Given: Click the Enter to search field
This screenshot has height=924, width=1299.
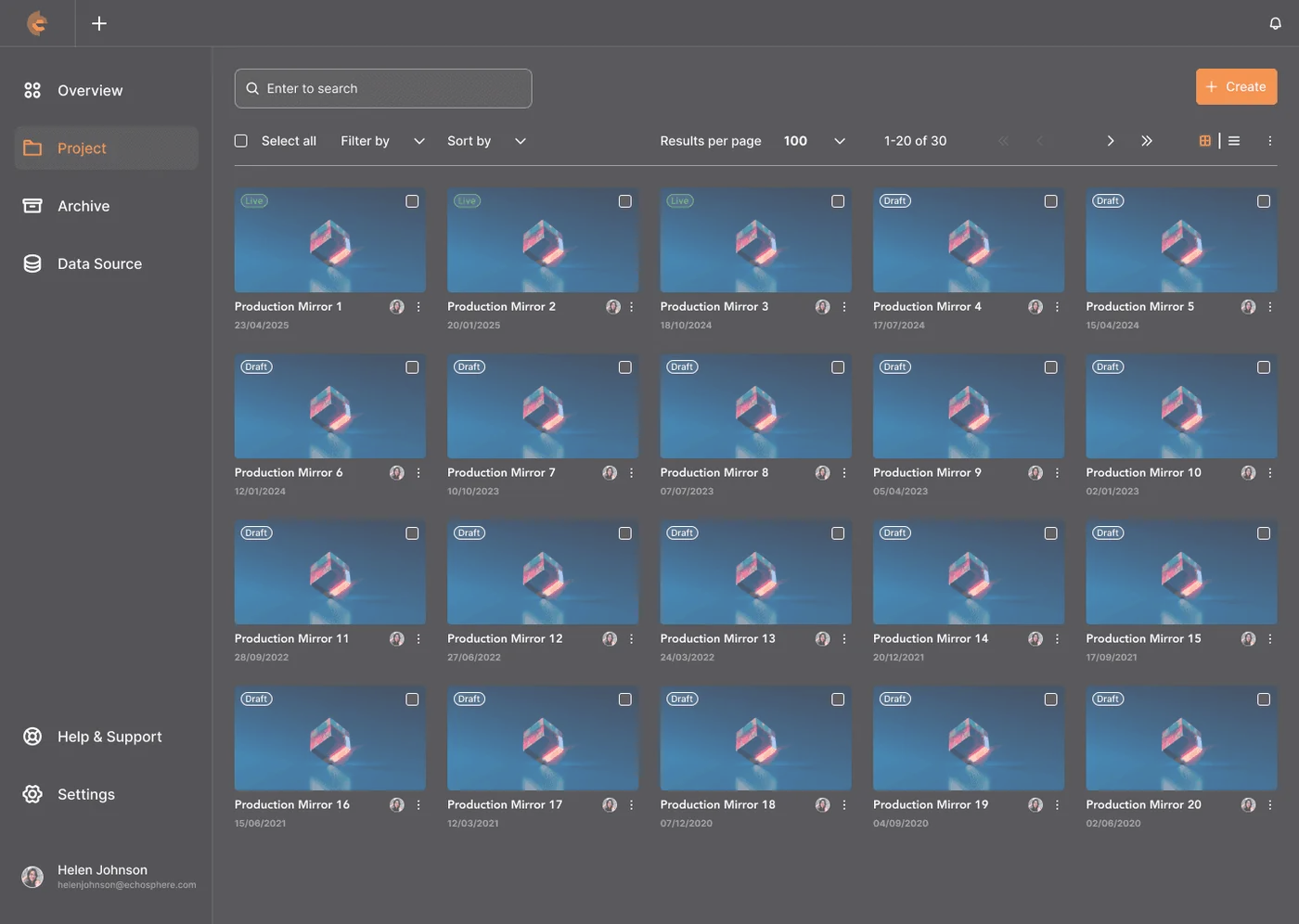Looking at the screenshot, I should click(383, 88).
